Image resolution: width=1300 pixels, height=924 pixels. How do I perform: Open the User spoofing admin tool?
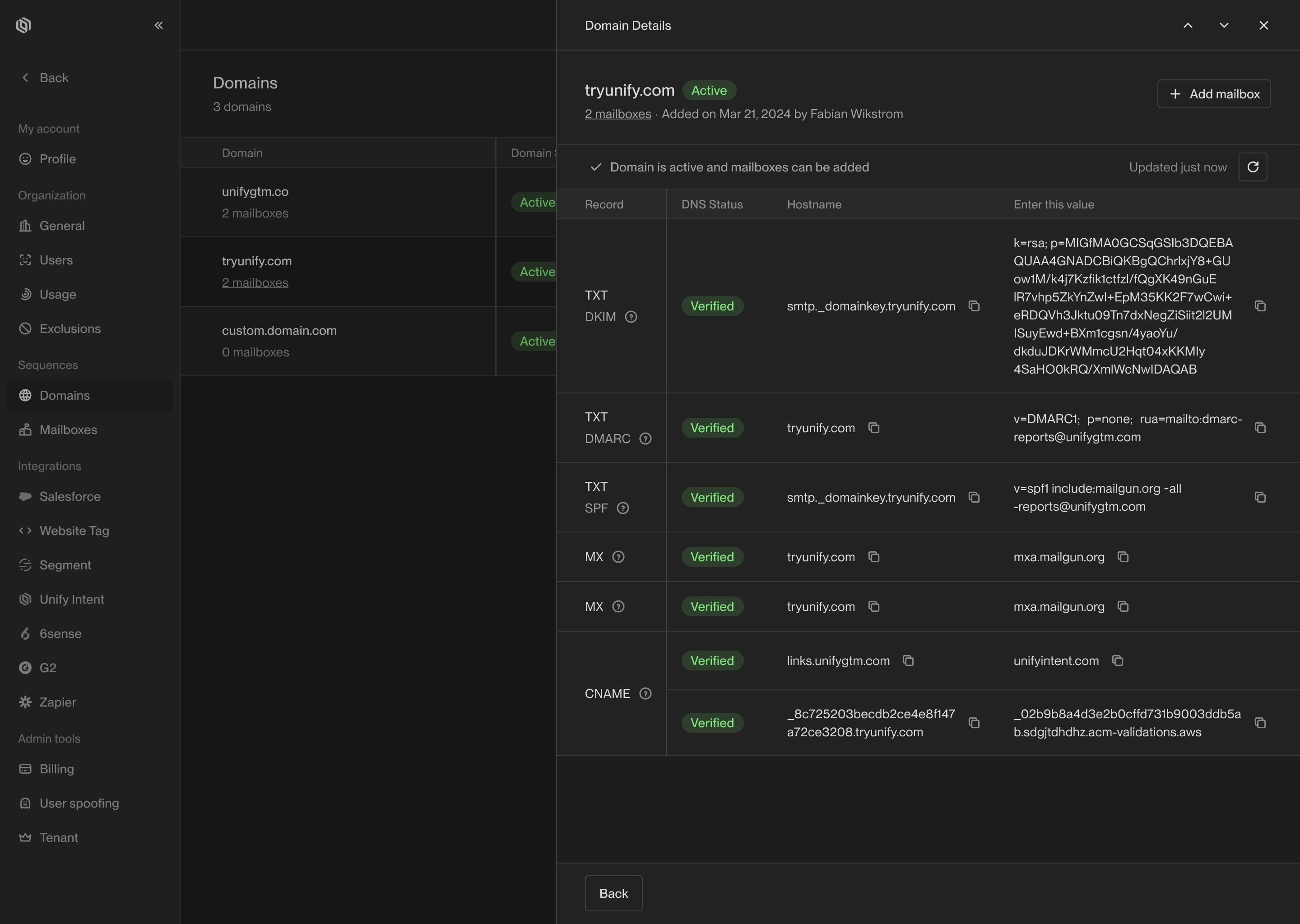(90, 804)
